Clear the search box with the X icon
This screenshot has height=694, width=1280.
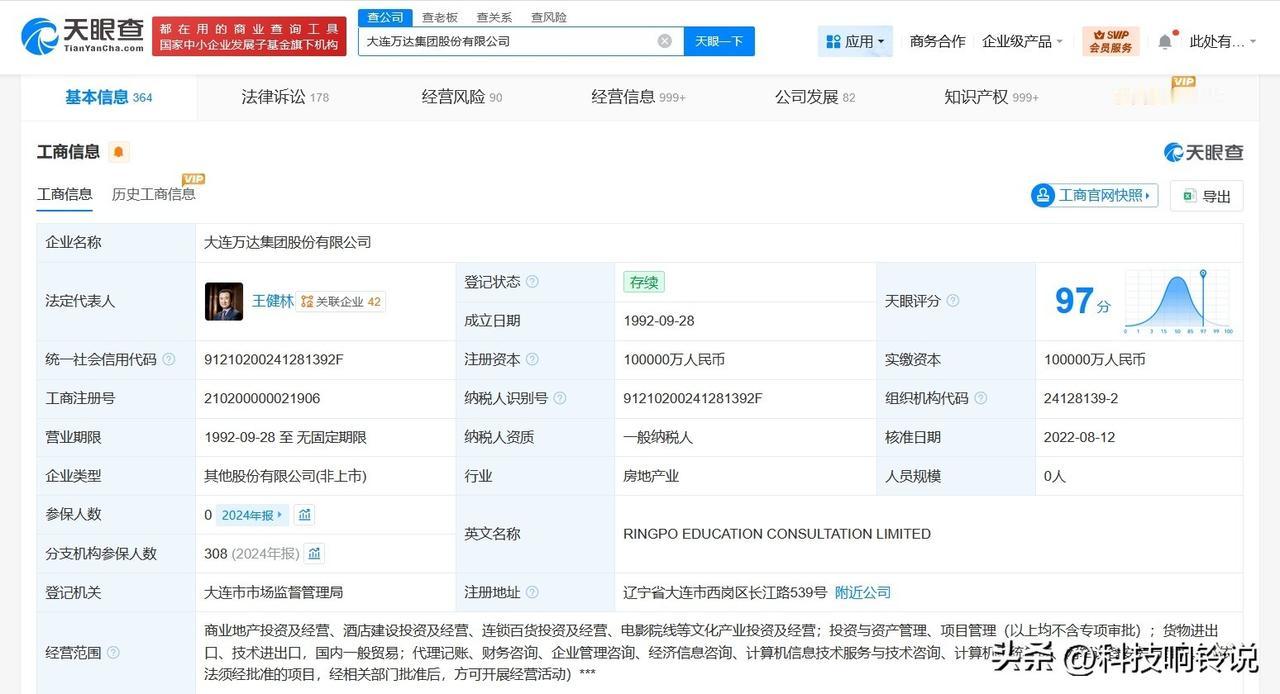click(665, 41)
